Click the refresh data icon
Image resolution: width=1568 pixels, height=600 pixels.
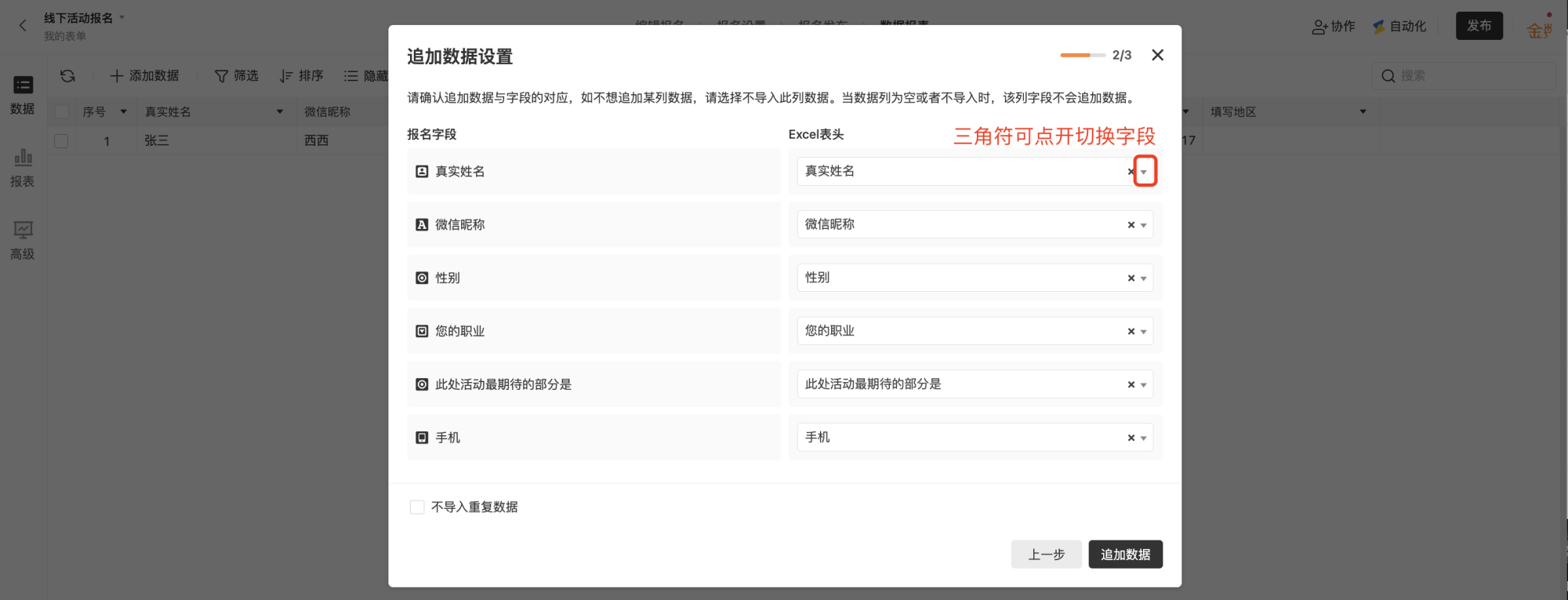tap(68, 76)
